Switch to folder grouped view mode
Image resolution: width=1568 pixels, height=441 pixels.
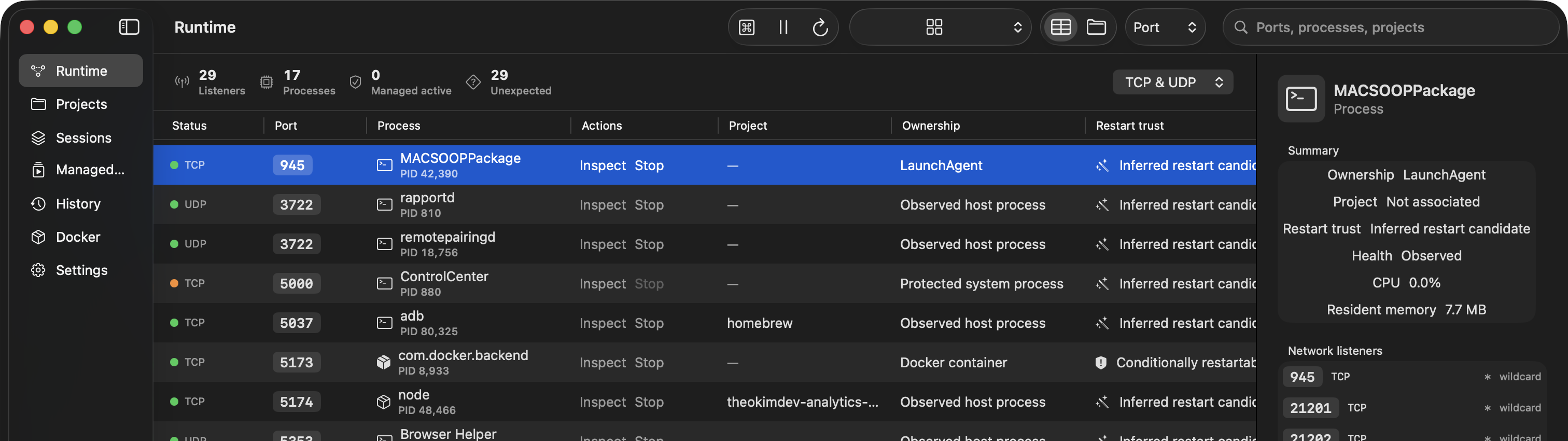[x=1096, y=27]
